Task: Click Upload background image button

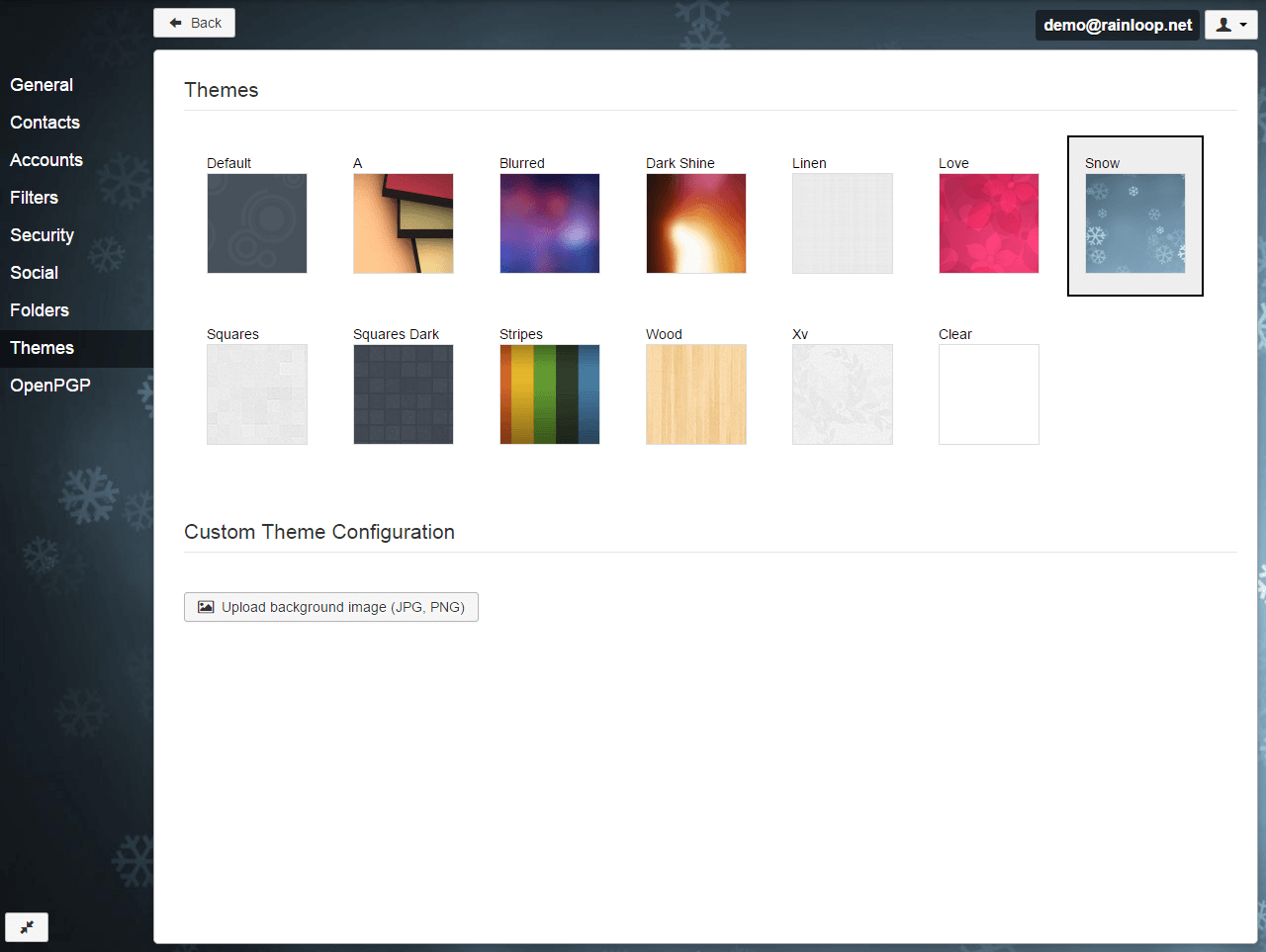Action: coord(331,607)
